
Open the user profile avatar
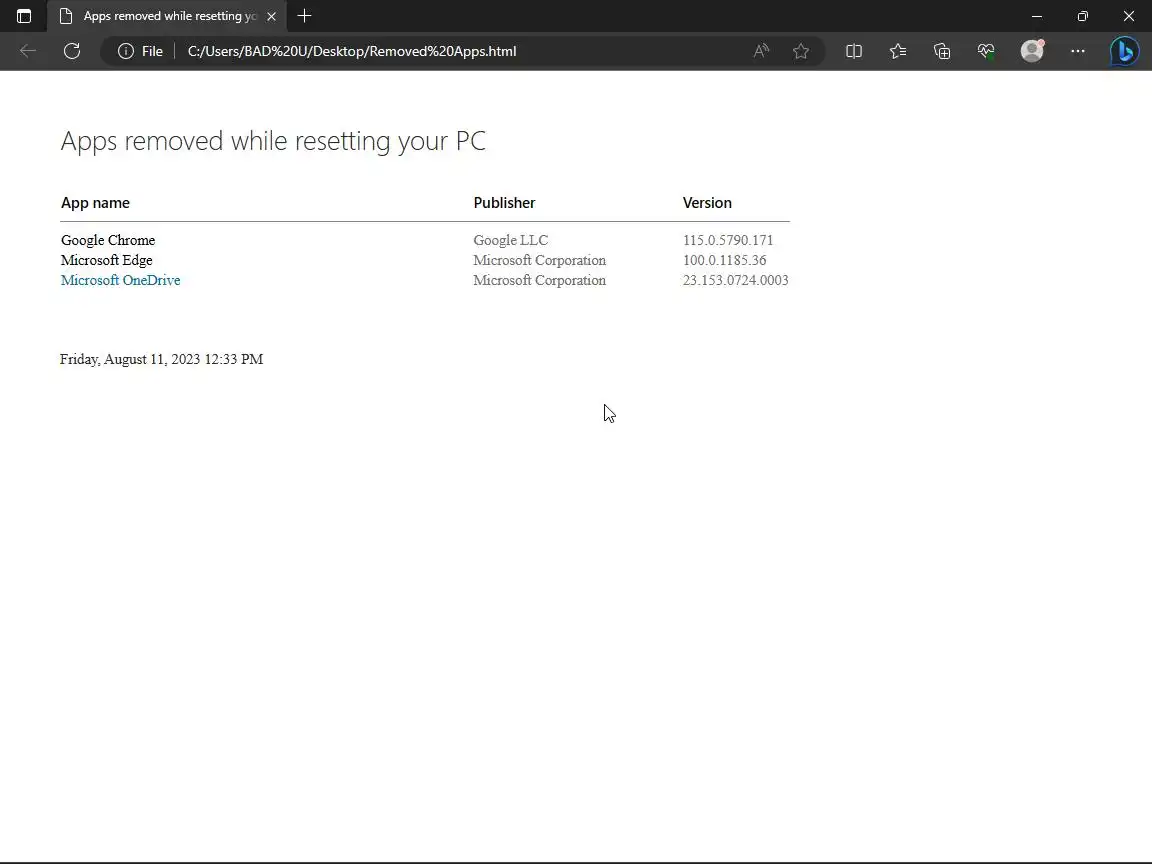point(1032,51)
